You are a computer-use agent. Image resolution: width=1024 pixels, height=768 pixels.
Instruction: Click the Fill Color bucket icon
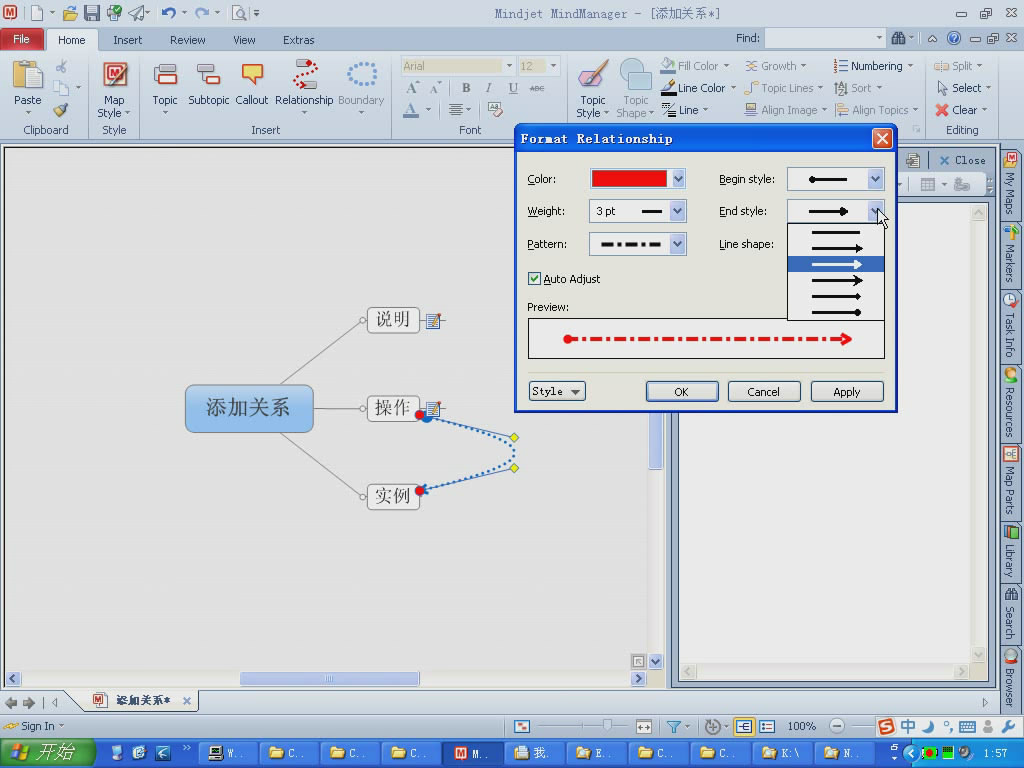point(667,65)
